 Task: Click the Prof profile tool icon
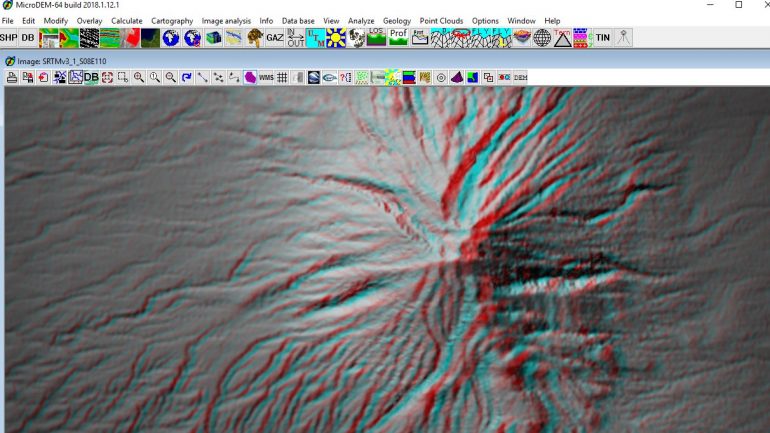coord(398,37)
